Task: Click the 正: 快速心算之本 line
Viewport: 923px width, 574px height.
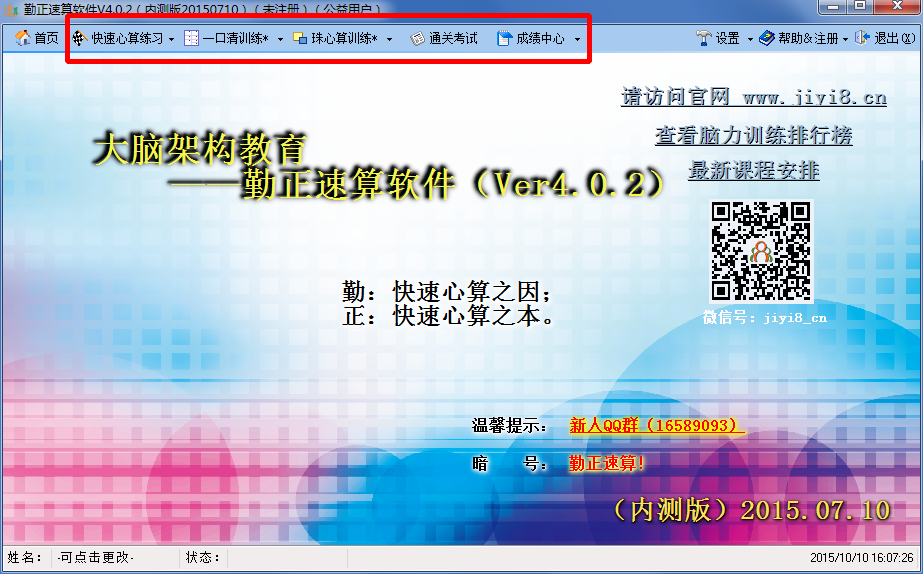Action: tap(448, 316)
